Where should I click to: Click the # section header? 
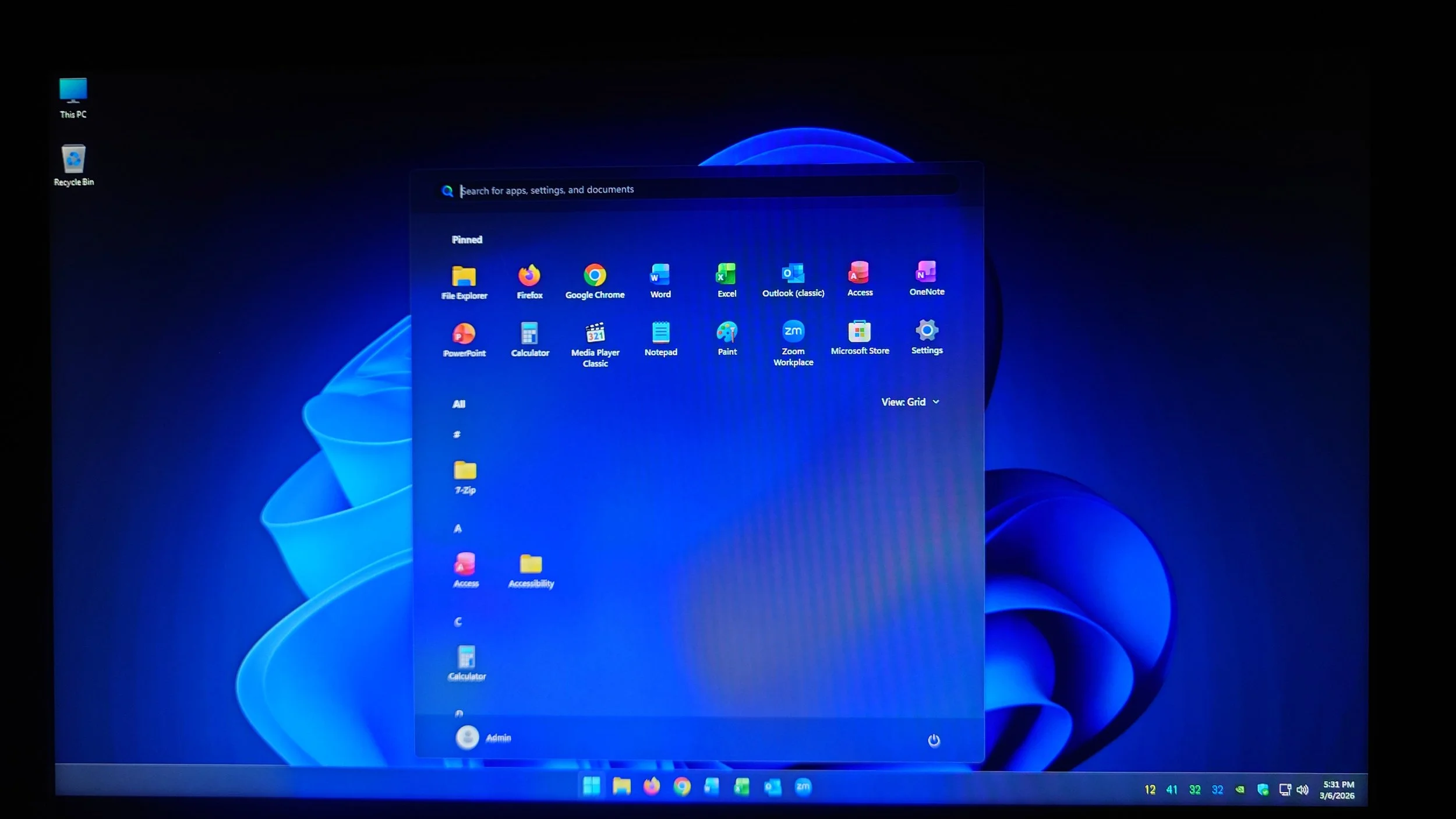(457, 435)
